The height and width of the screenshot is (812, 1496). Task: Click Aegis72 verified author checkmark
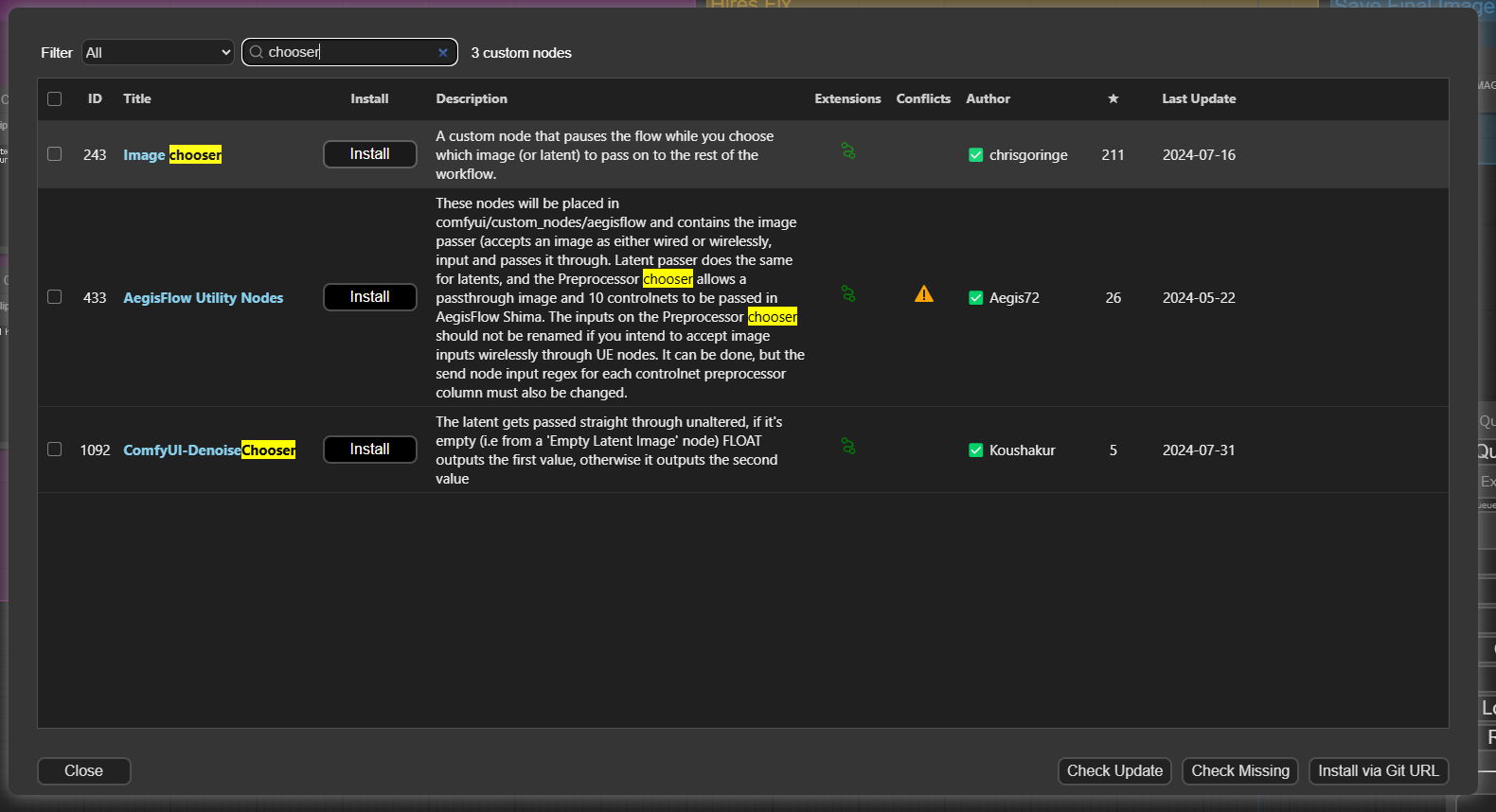(x=975, y=298)
